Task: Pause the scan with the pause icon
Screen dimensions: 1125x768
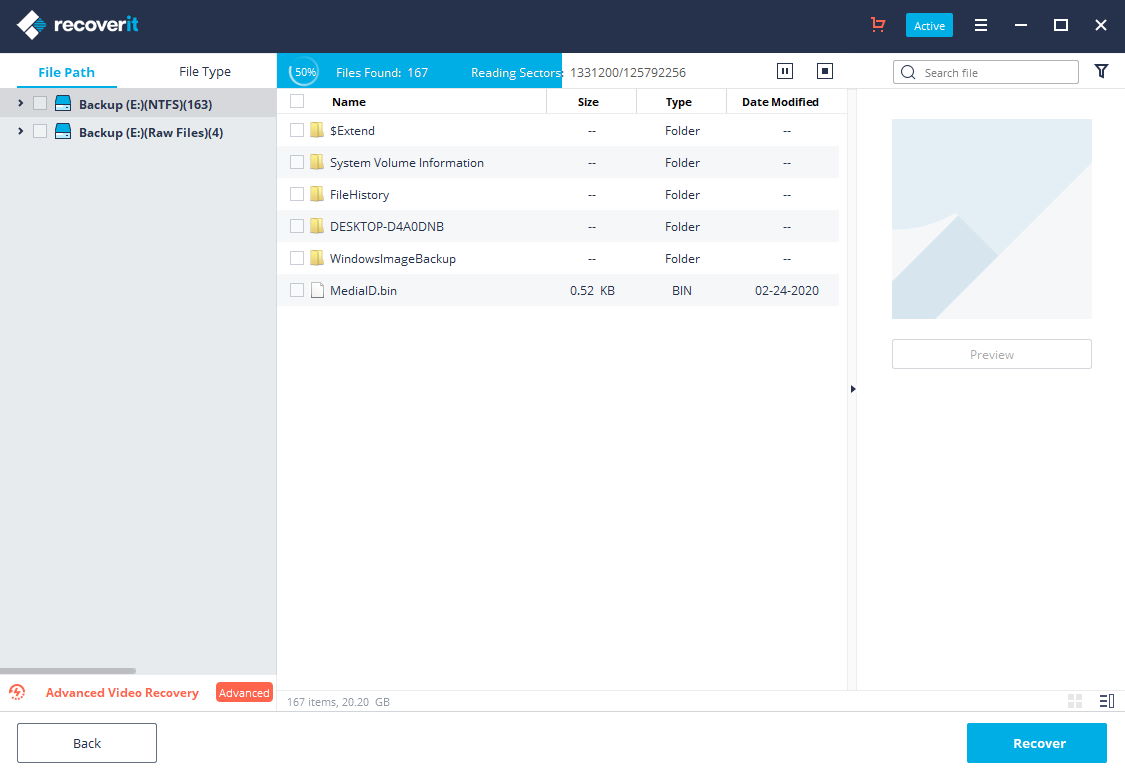Action: pos(785,71)
